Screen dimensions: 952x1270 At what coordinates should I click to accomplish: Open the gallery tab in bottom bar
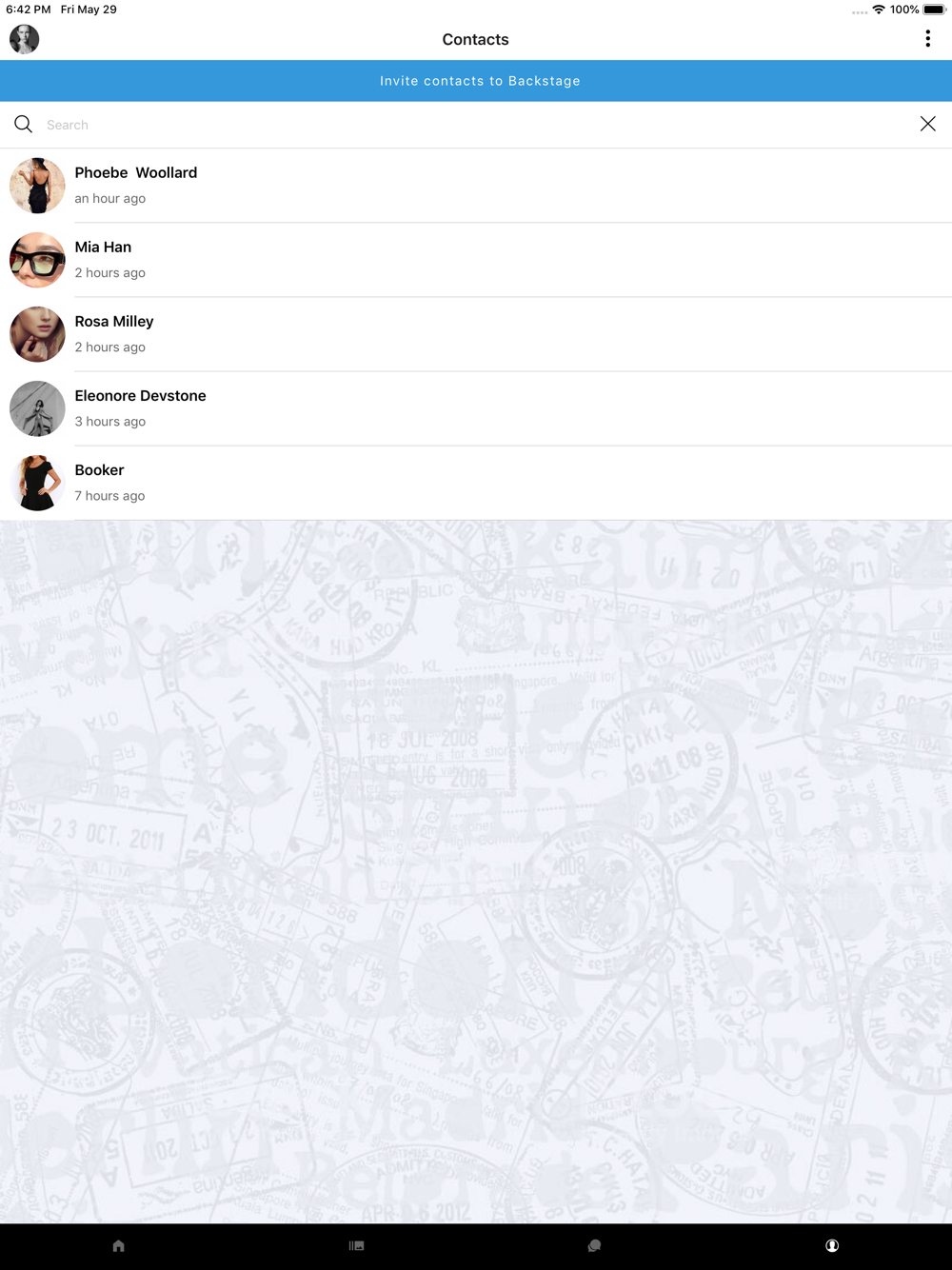click(357, 1245)
